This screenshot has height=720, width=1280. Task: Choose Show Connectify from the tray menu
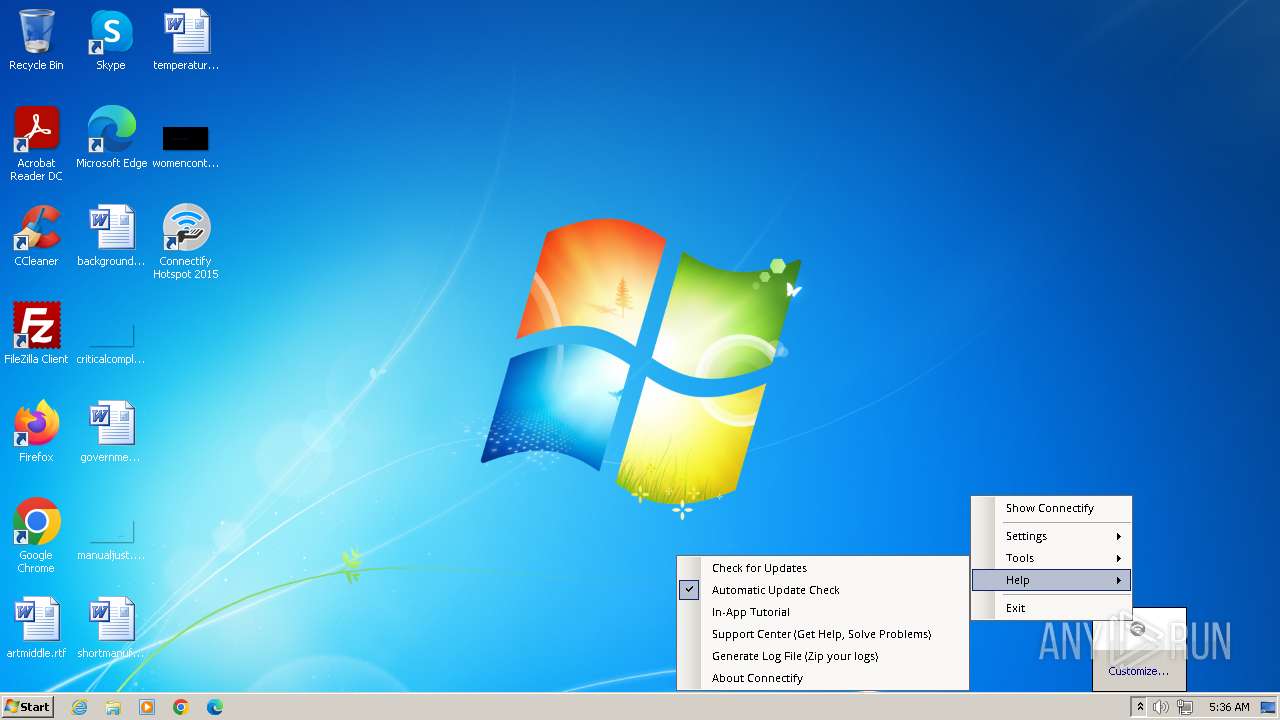pyautogui.click(x=1051, y=508)
